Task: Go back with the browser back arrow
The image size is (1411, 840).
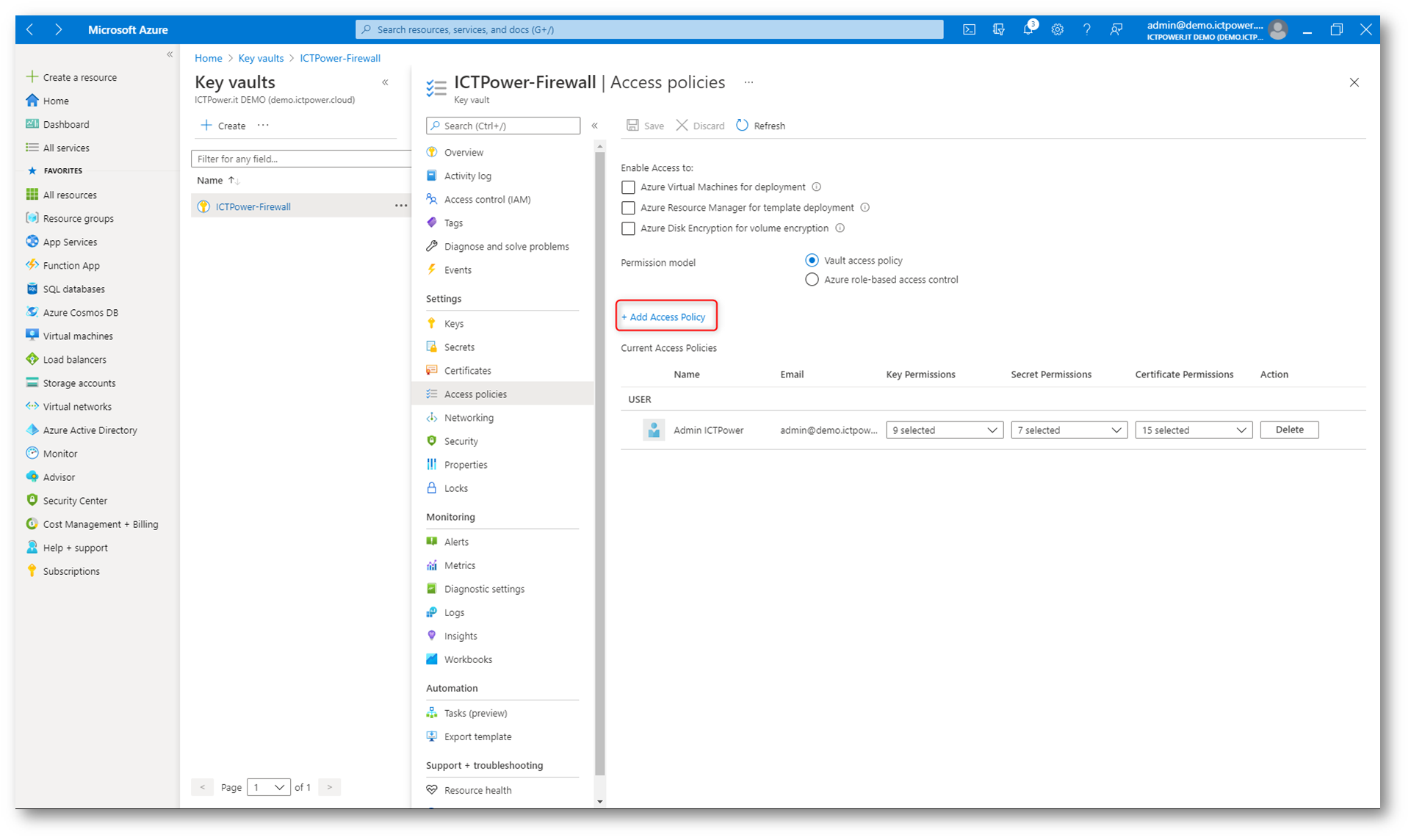Action: coord(30,29)
